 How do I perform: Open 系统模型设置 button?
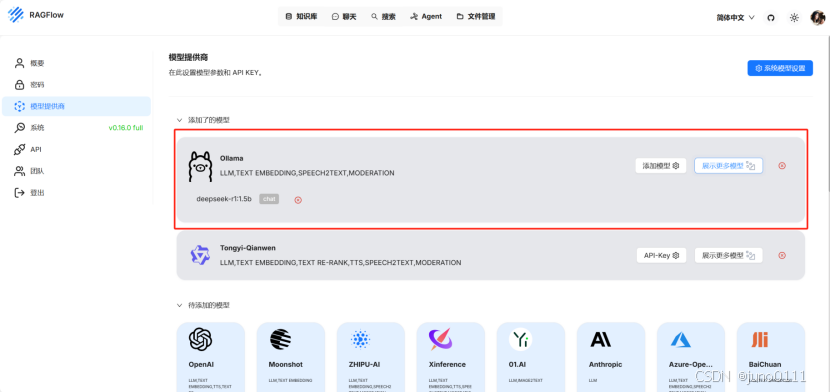point(780,68)
